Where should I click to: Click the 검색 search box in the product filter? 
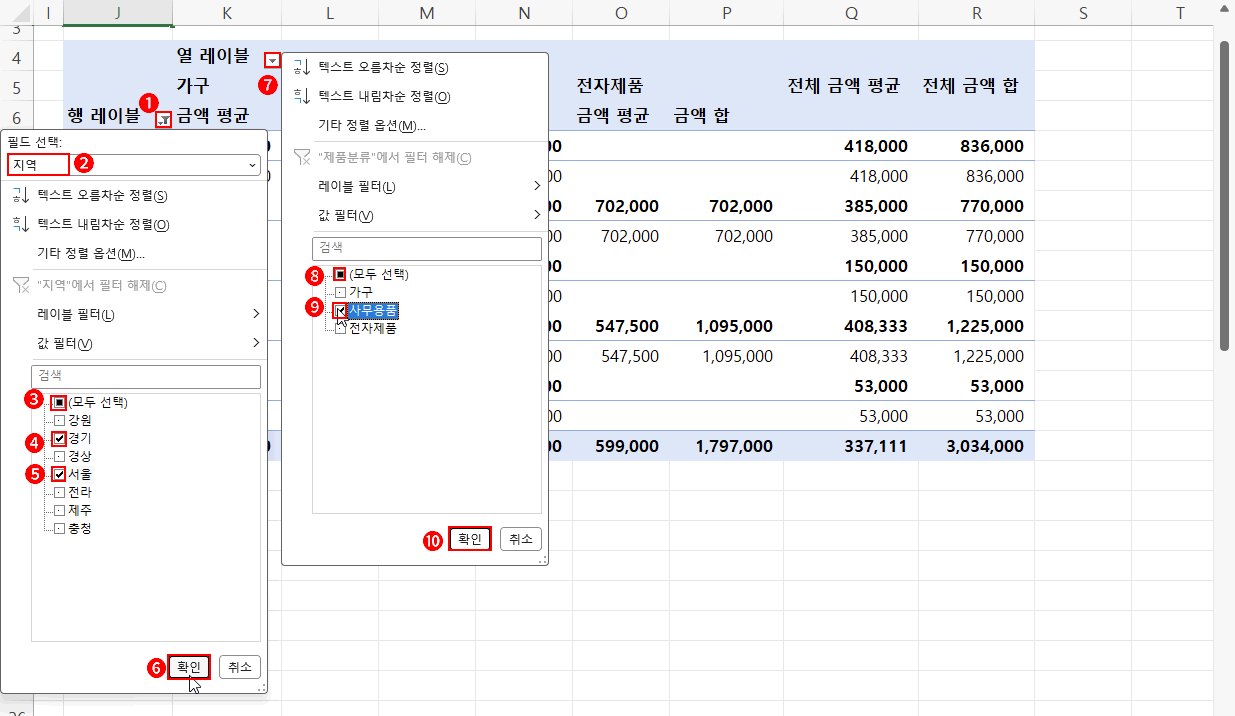[427, 248]
